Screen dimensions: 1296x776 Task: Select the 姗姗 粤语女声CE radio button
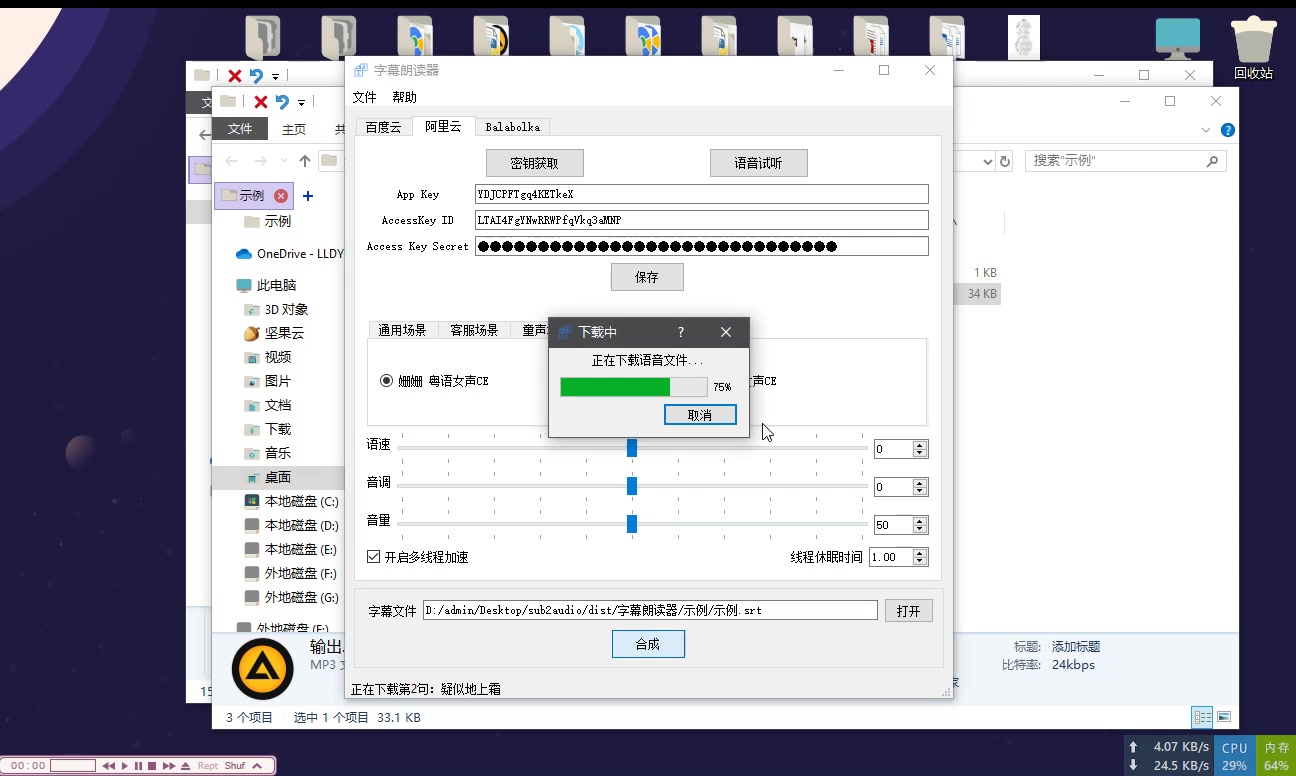(x=434, y=381)
